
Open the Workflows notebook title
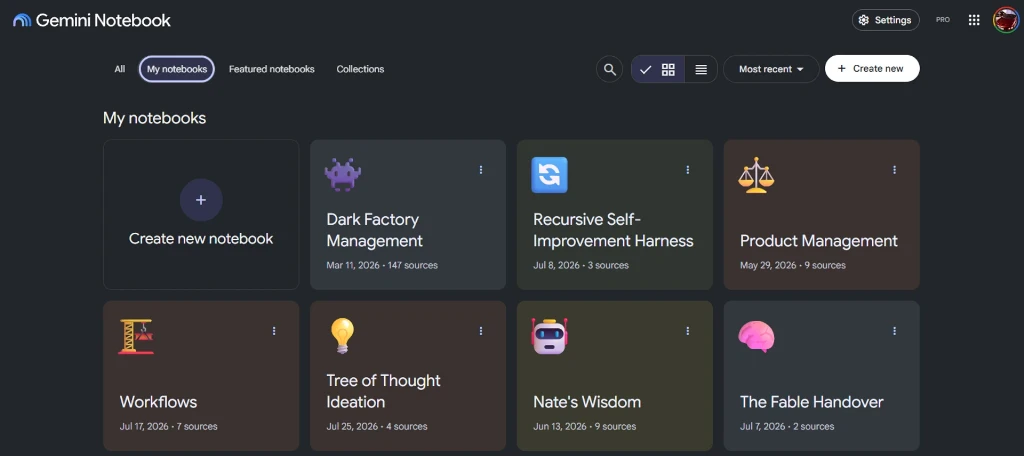coord(158,402)
